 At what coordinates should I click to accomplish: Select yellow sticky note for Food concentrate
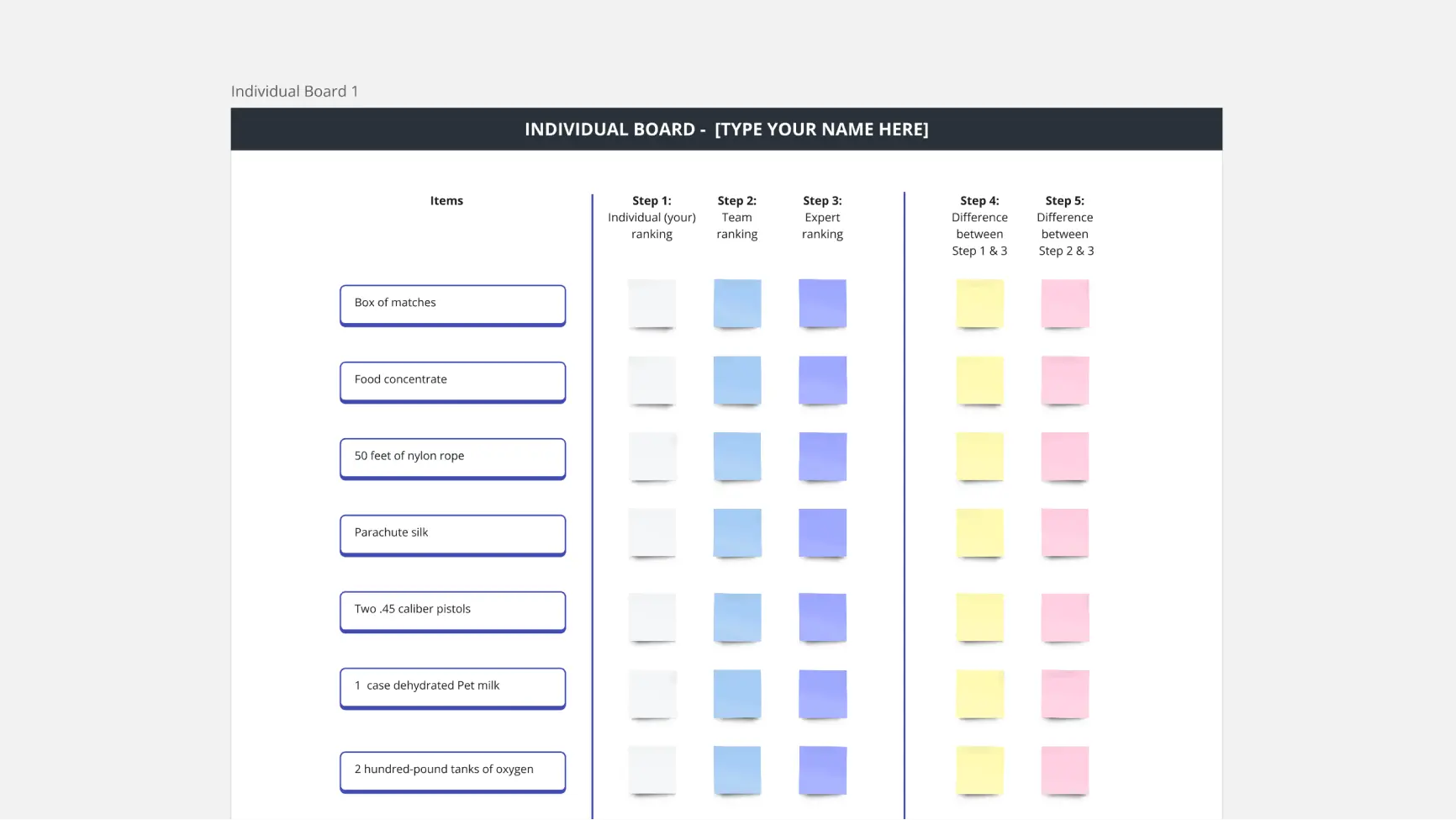[979, 380]
